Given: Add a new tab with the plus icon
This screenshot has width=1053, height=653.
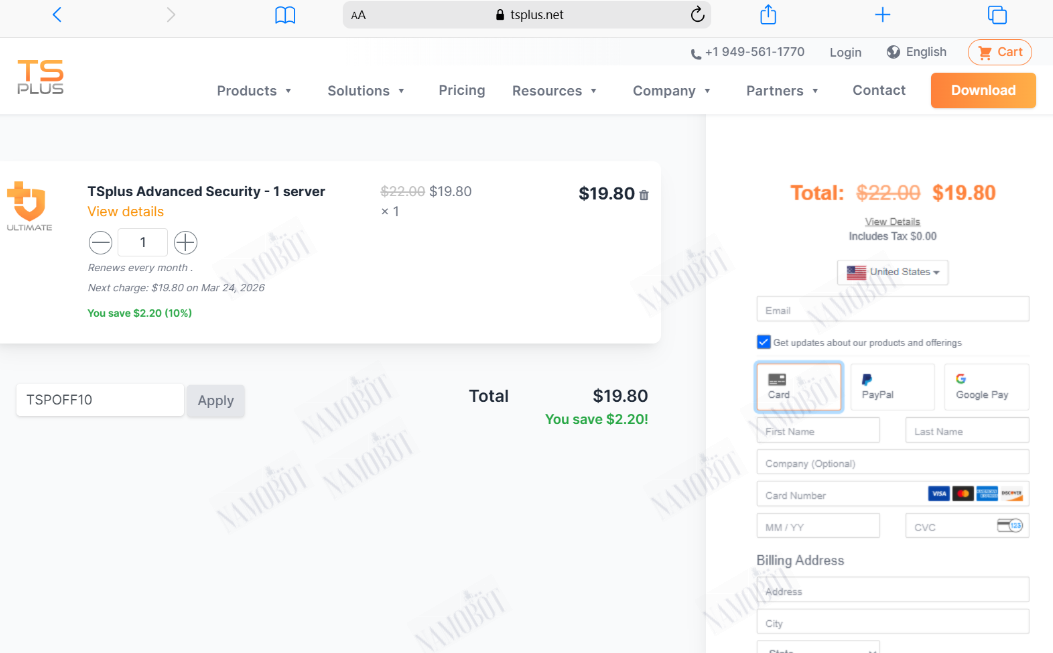Looking at the screenshot, I should tap(882, 14).
